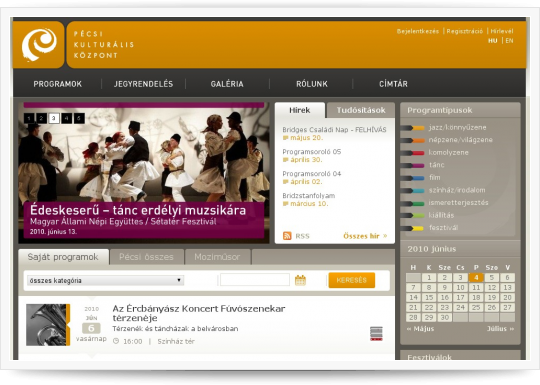The height and width of the screenshot is (385, 540).
Task: Click the Regisztráció link
Action: pyautogui.click(x=465, y=31)
